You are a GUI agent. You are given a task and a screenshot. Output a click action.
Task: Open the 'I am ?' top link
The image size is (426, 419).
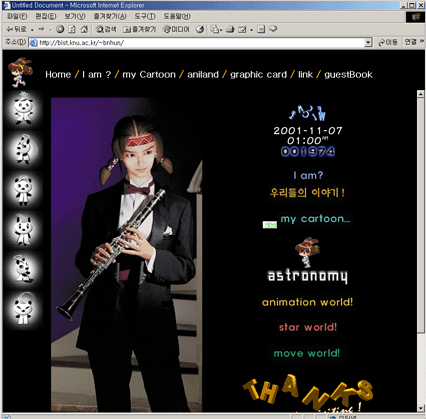[96, 74]
